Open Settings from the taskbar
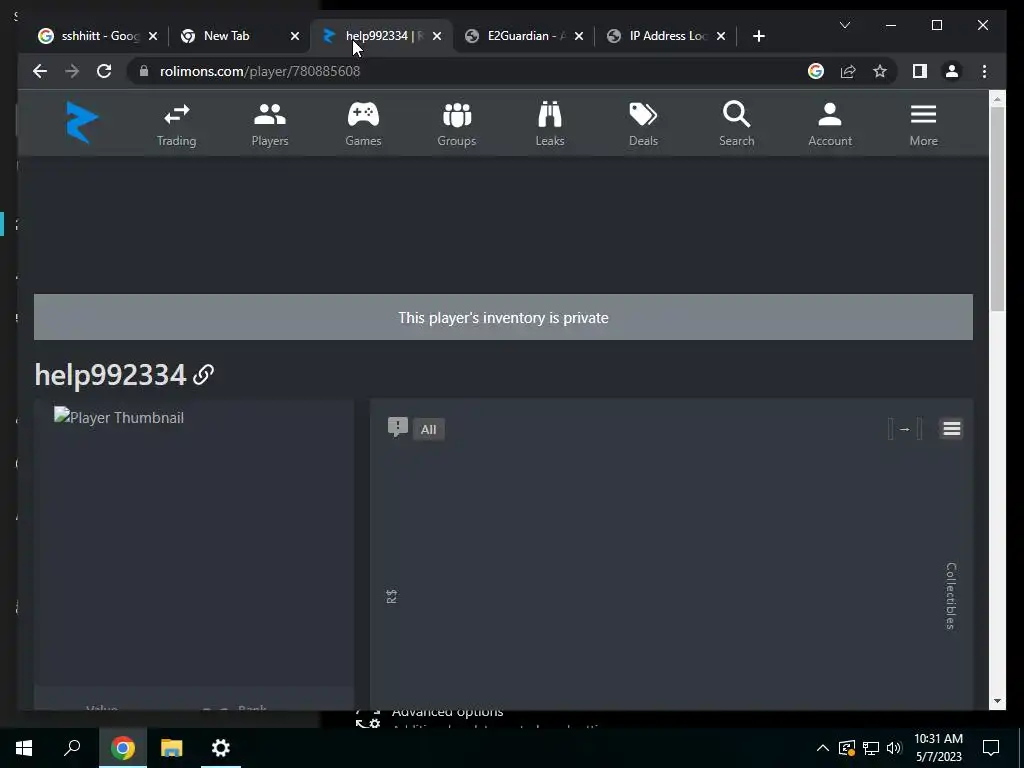Viewport: 1024px width, 768px height. click(x=221, y=748)
